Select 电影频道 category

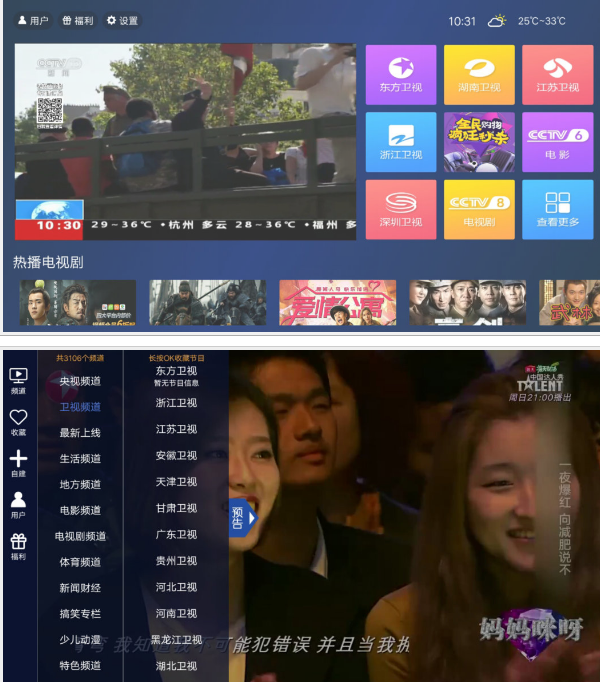pos(80,510)
